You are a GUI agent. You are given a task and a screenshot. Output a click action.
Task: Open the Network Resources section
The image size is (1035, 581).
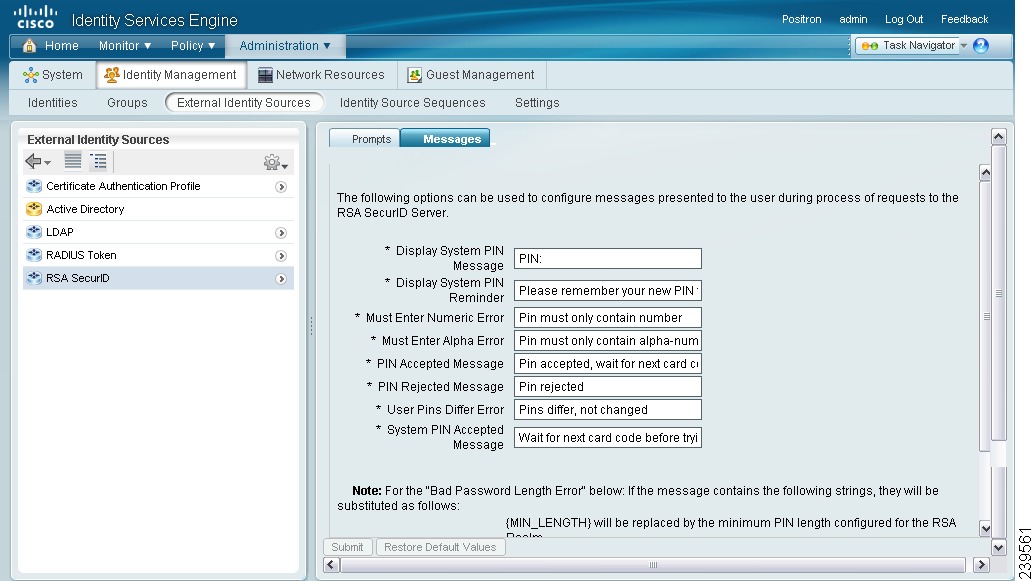(x=321, y=75)
